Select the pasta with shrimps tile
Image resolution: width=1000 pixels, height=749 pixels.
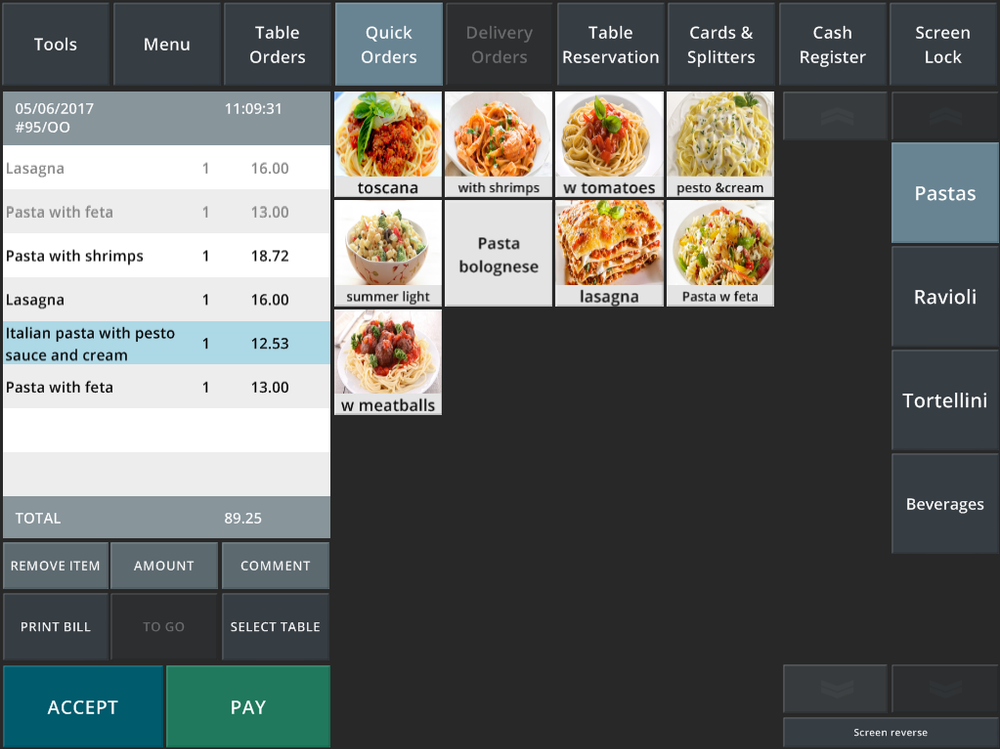click(498, 144)
